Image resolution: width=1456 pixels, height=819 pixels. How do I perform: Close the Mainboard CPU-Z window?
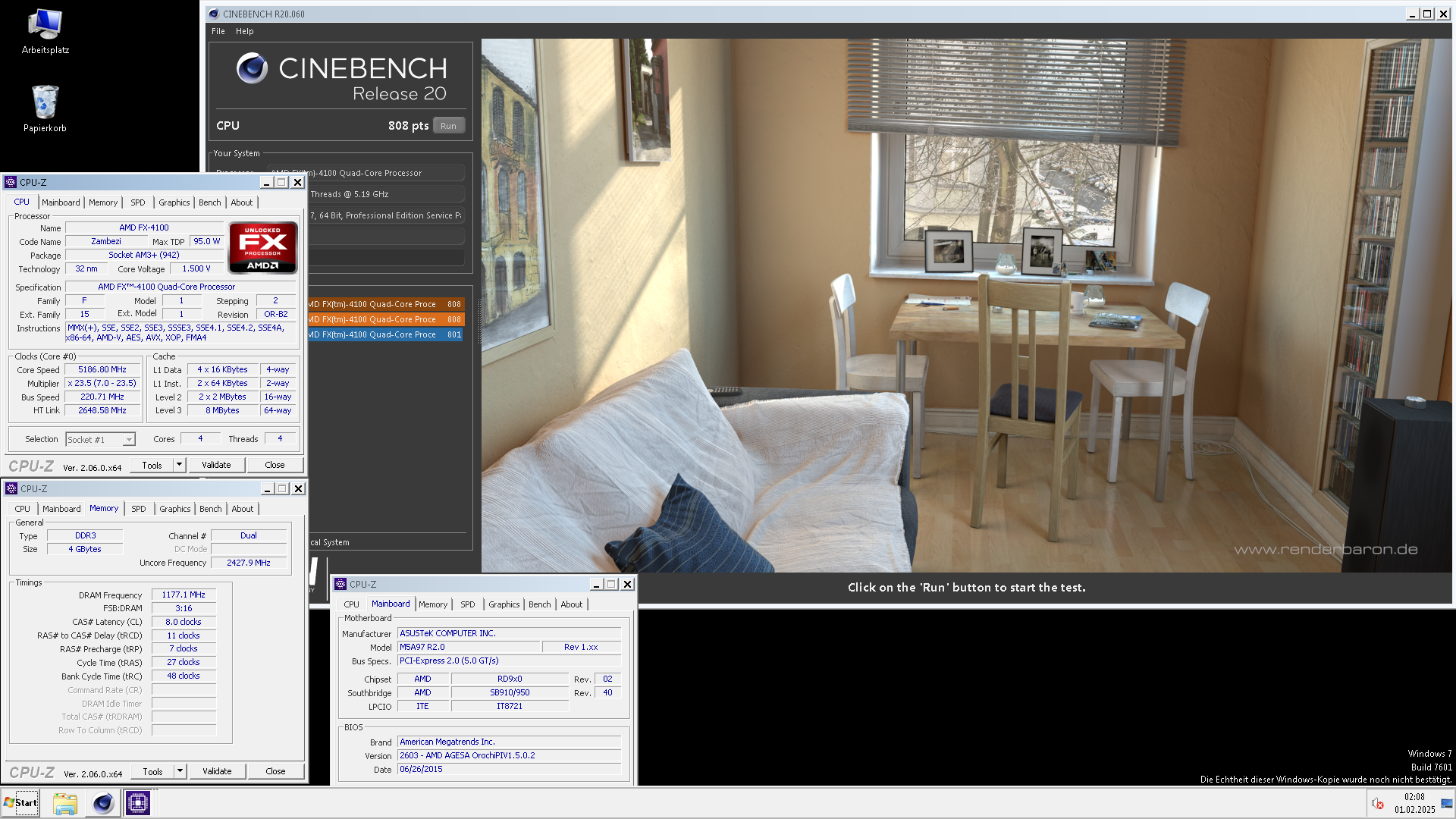(627, 585)
